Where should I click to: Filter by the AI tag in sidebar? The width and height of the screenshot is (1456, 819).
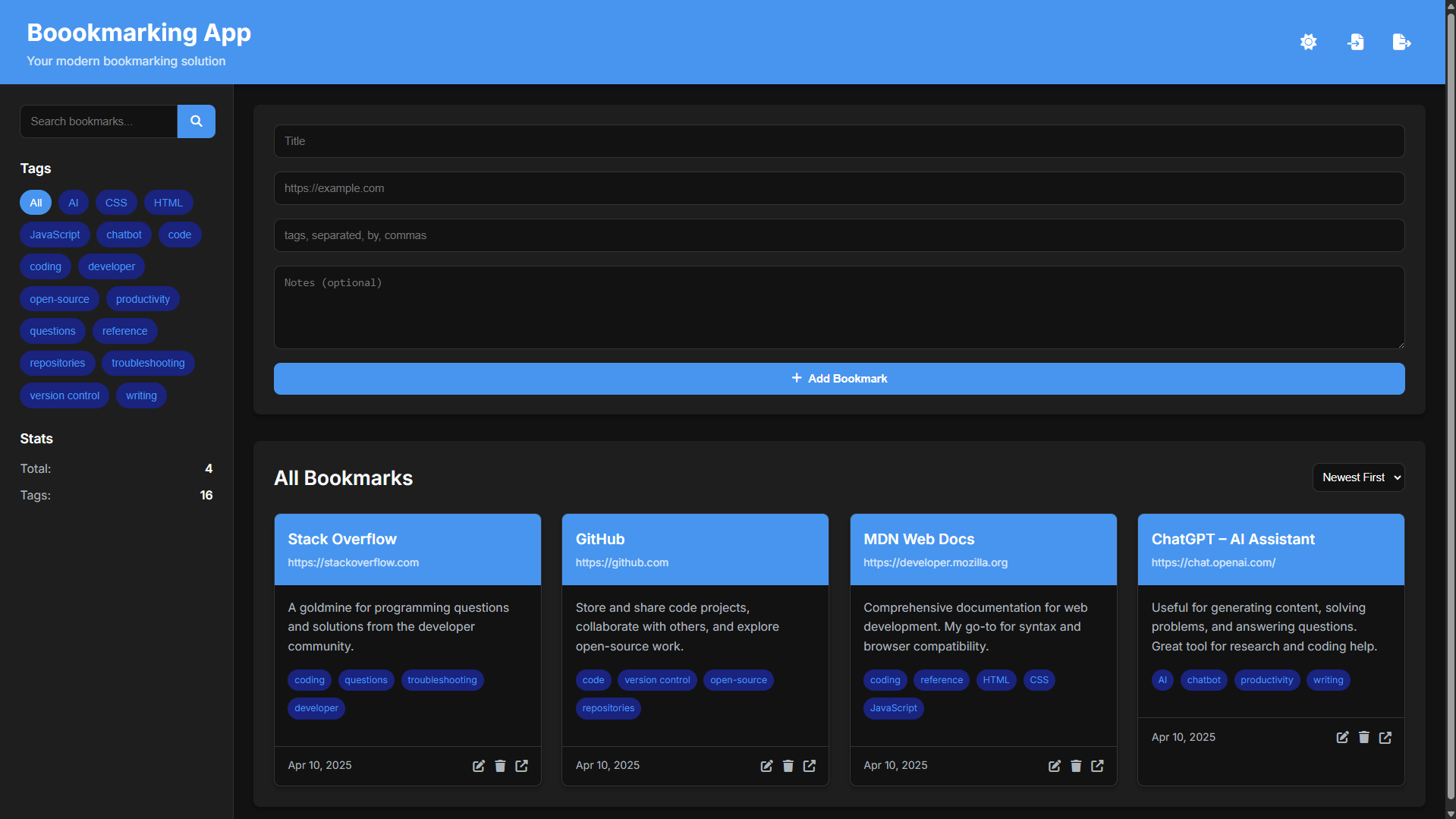coord(74,203)
